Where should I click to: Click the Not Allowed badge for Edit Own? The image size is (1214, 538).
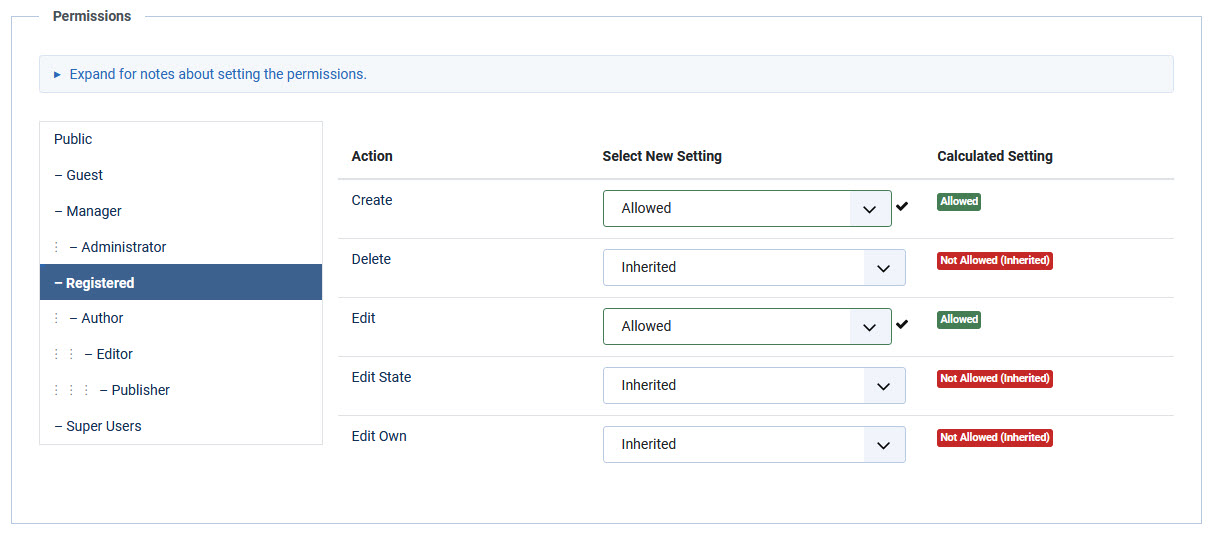(x=994, y=438)
